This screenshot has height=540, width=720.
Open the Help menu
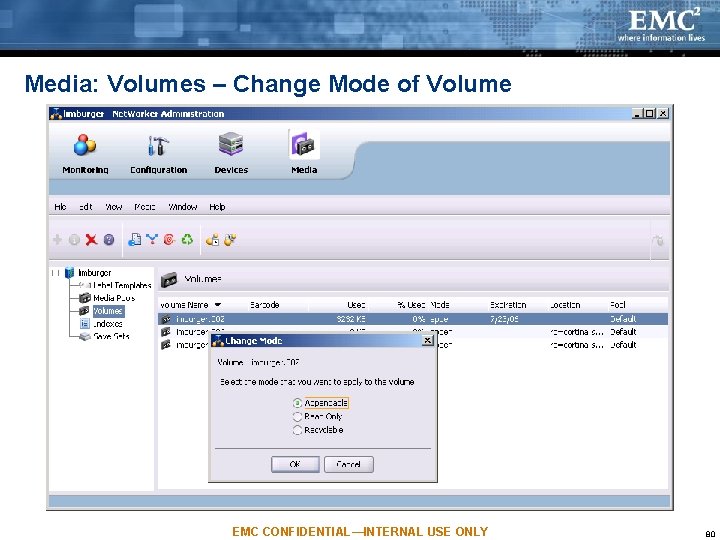[217, 207]
